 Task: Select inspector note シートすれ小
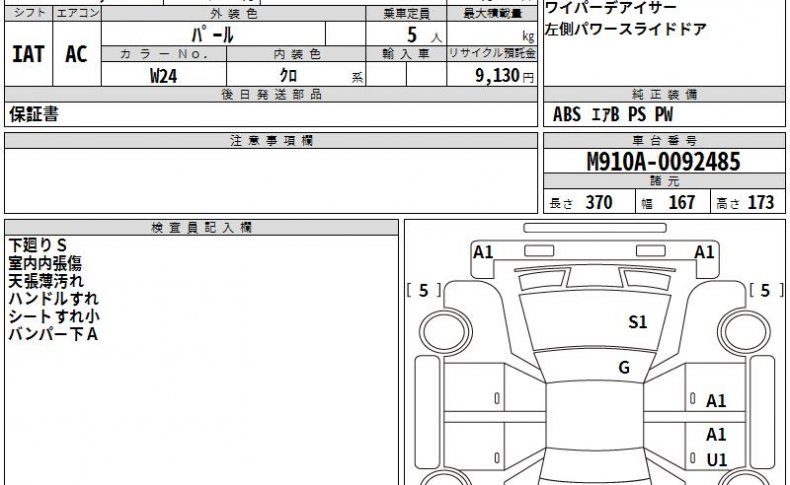(x=54, y=316)
